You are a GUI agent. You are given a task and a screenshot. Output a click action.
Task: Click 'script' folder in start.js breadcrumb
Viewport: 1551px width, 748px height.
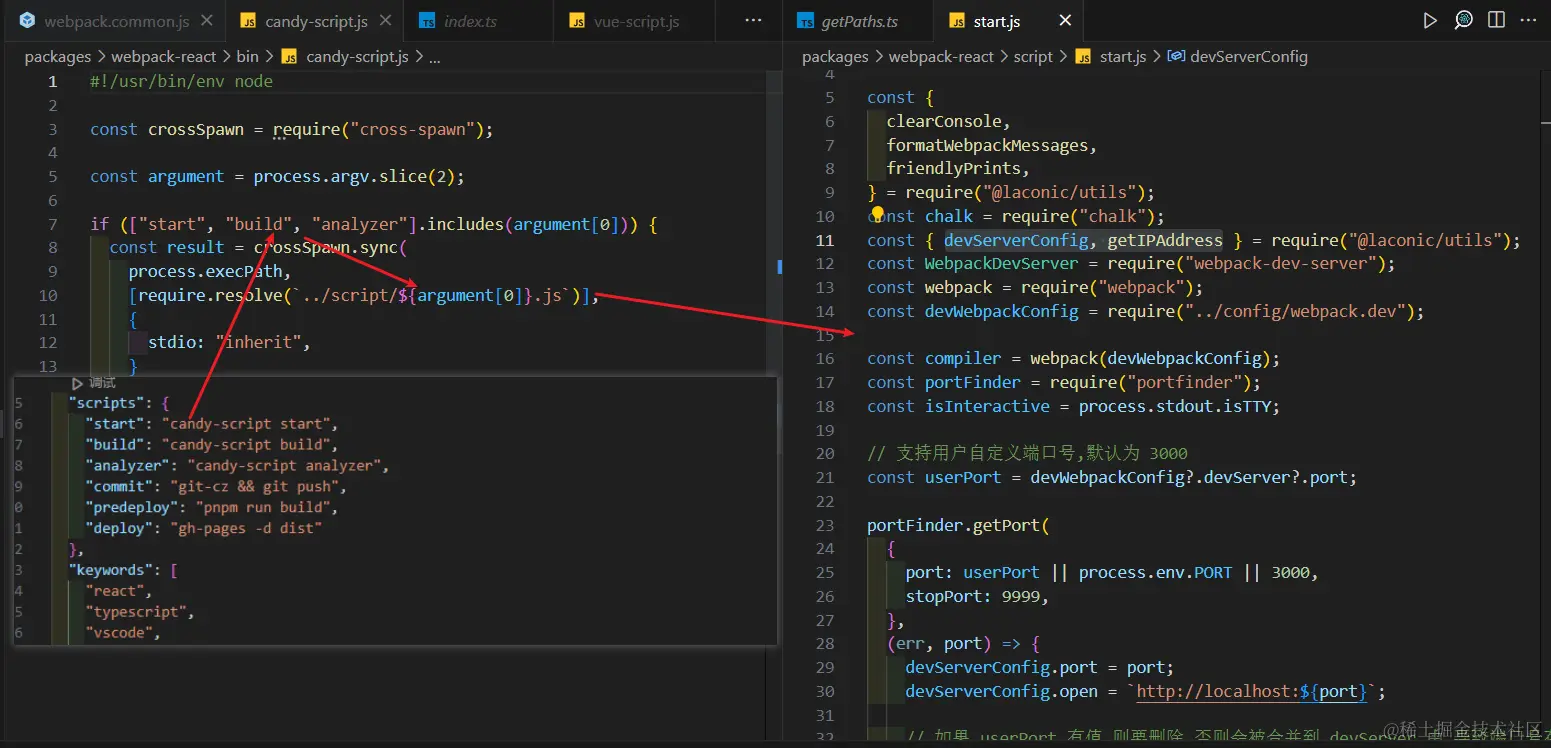pyautogui.click(x=1033, y=57)
